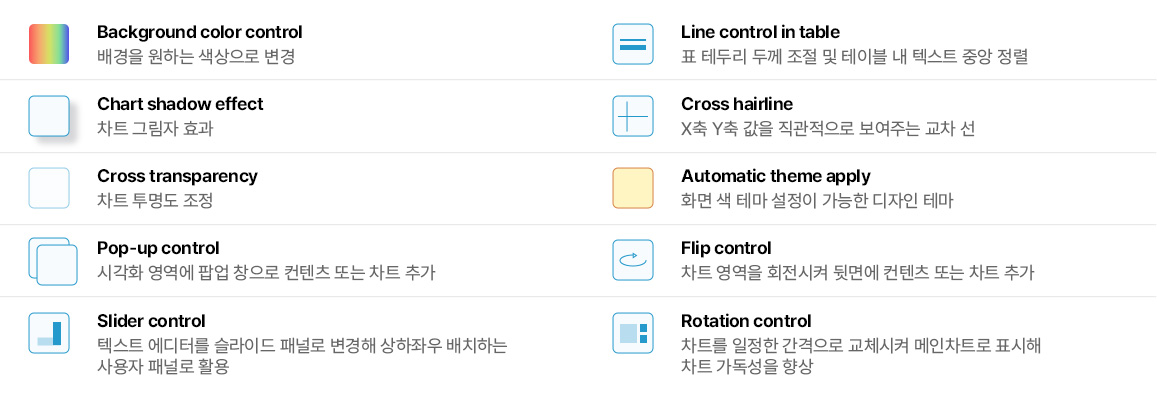Viewport: 1157px width, 395px height.
Task: Choose the Cross hairline icon
Action: [x=633, y=116]
